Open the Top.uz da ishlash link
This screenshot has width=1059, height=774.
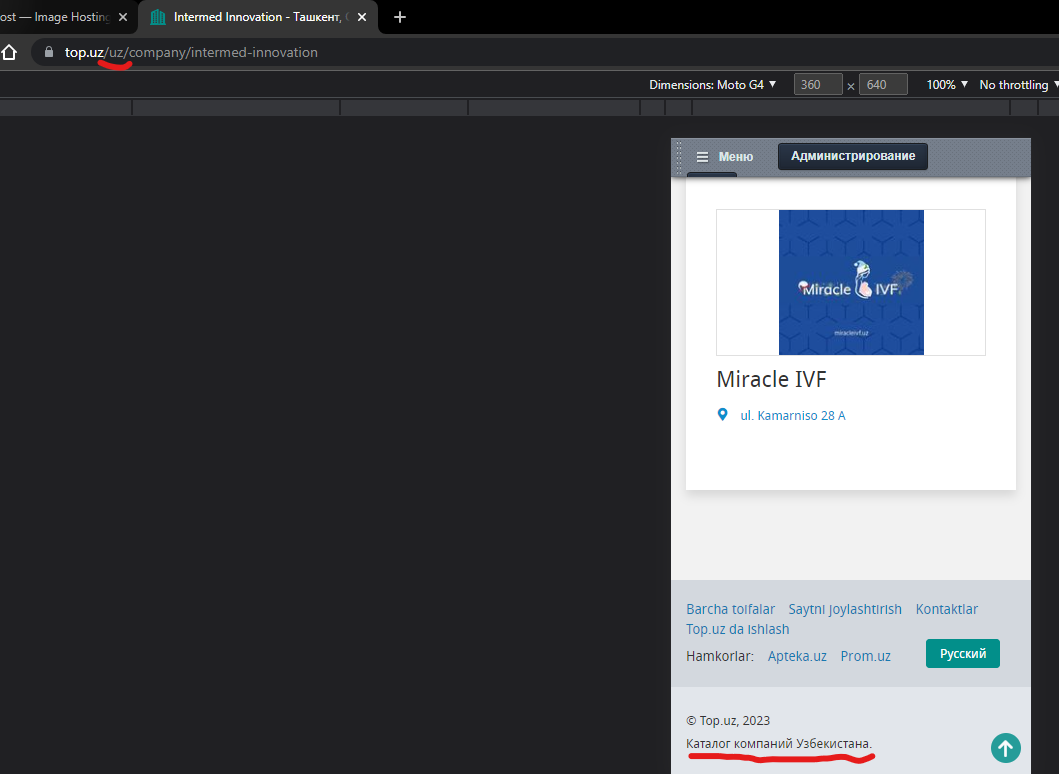tap(738, 629)
